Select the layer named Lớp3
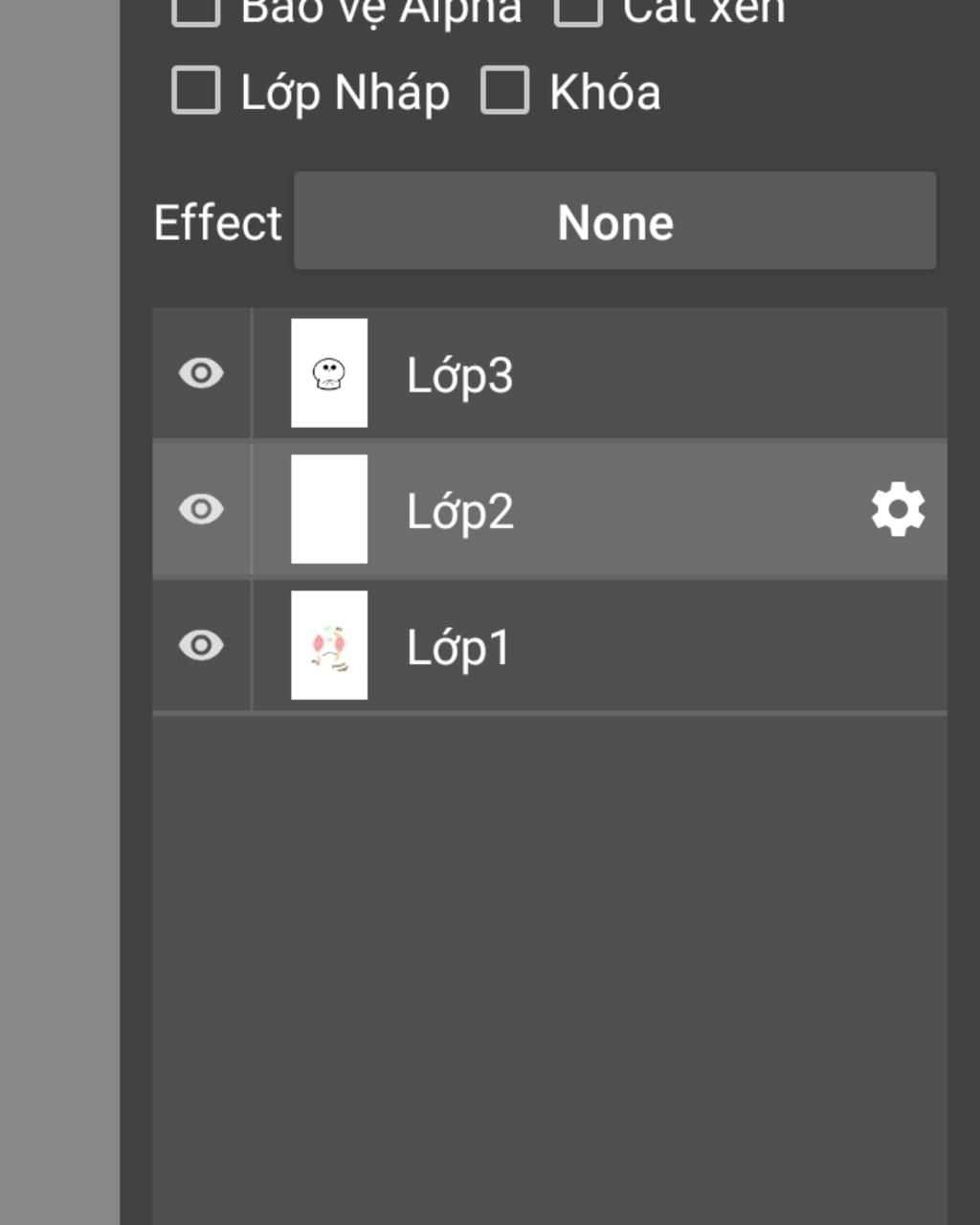This screenshot has height=1225, width=980. (549, 373)
